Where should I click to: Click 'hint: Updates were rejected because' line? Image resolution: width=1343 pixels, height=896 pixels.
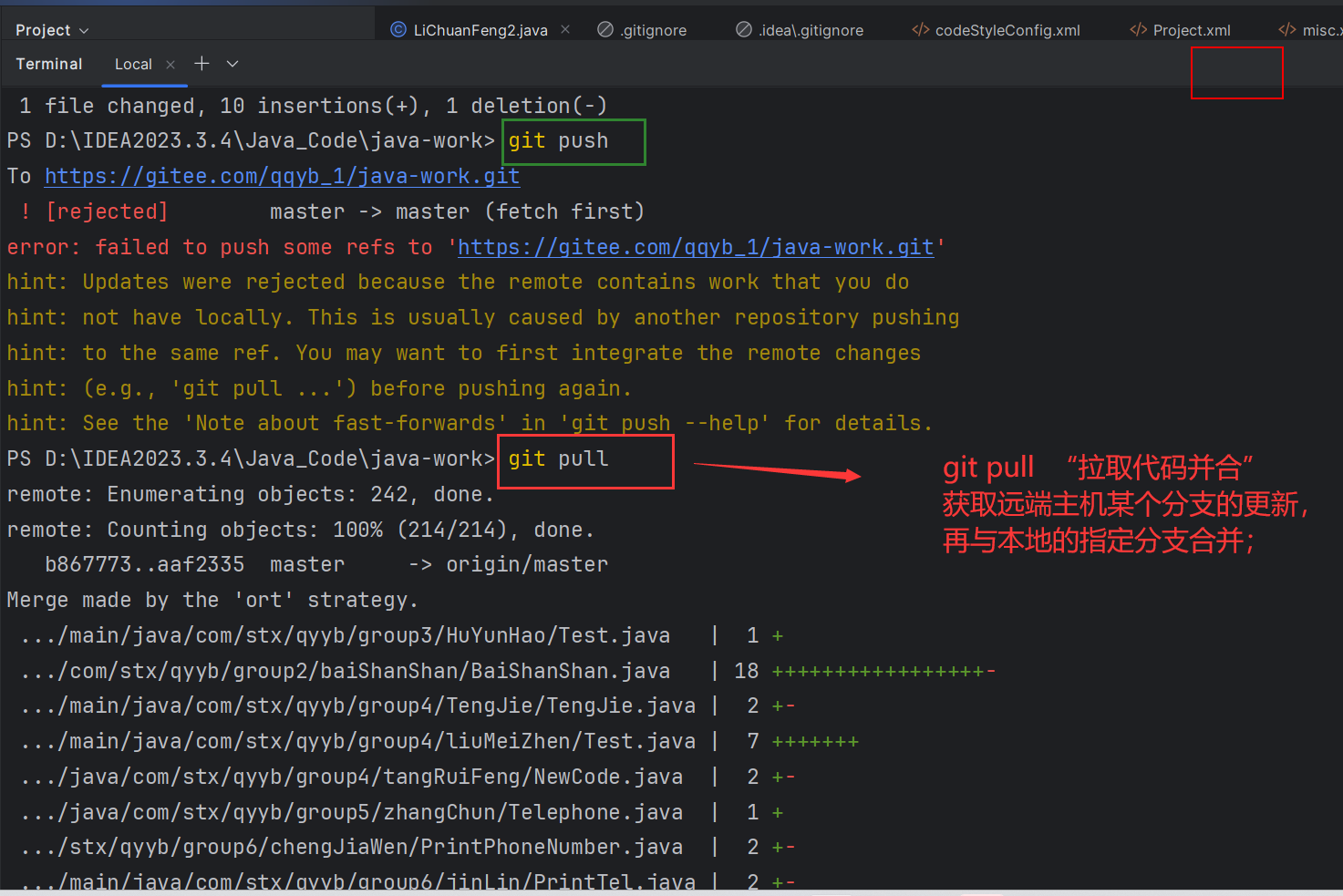click(x=458, y=282)
